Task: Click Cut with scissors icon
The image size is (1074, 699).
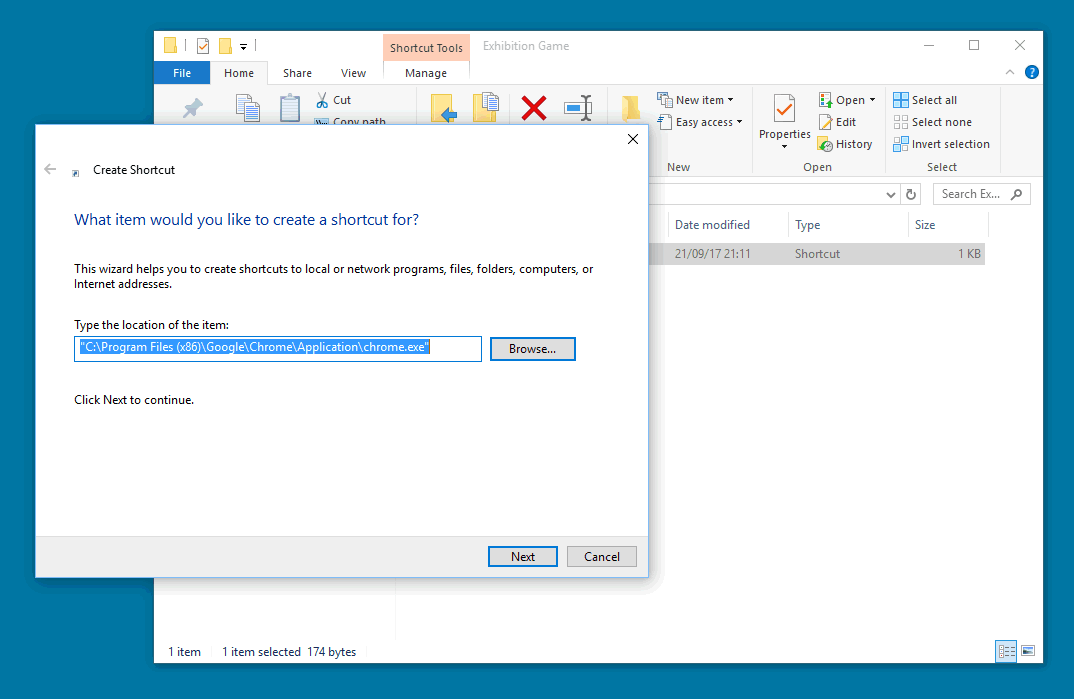Action: (x=334, y=100)
